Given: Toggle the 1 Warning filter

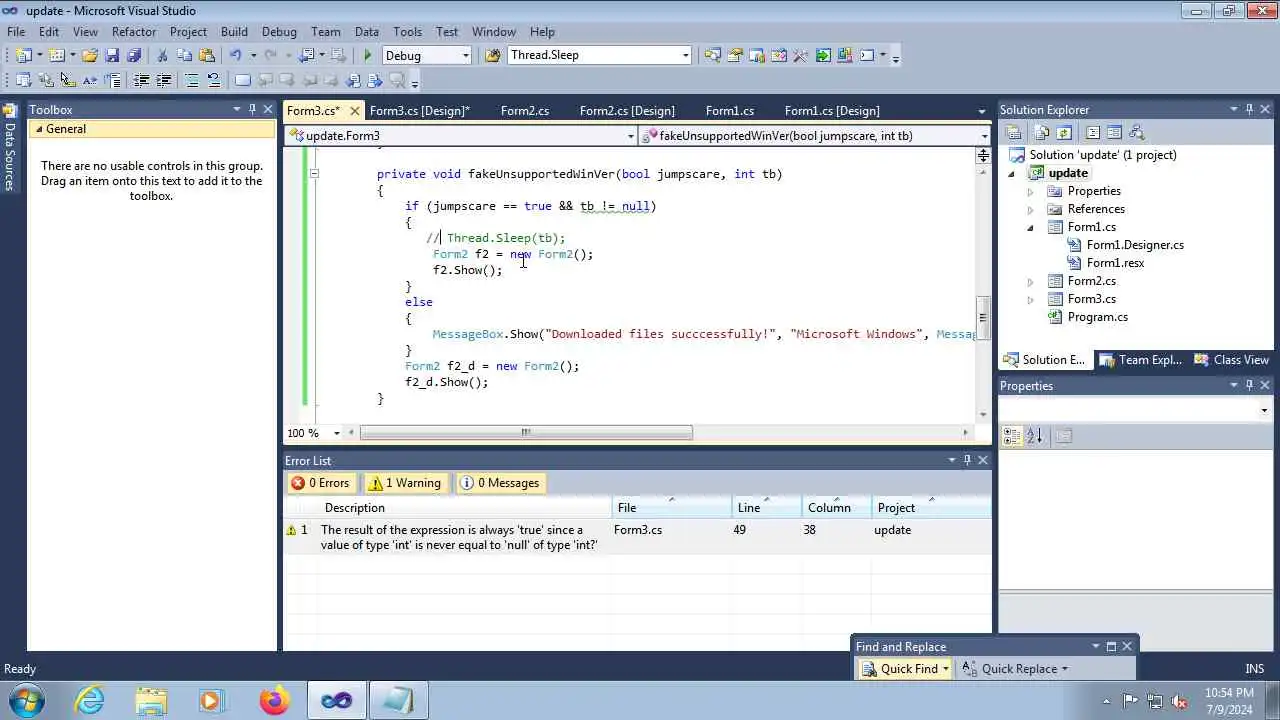Looking at the screenshot, I should point(405,483).
